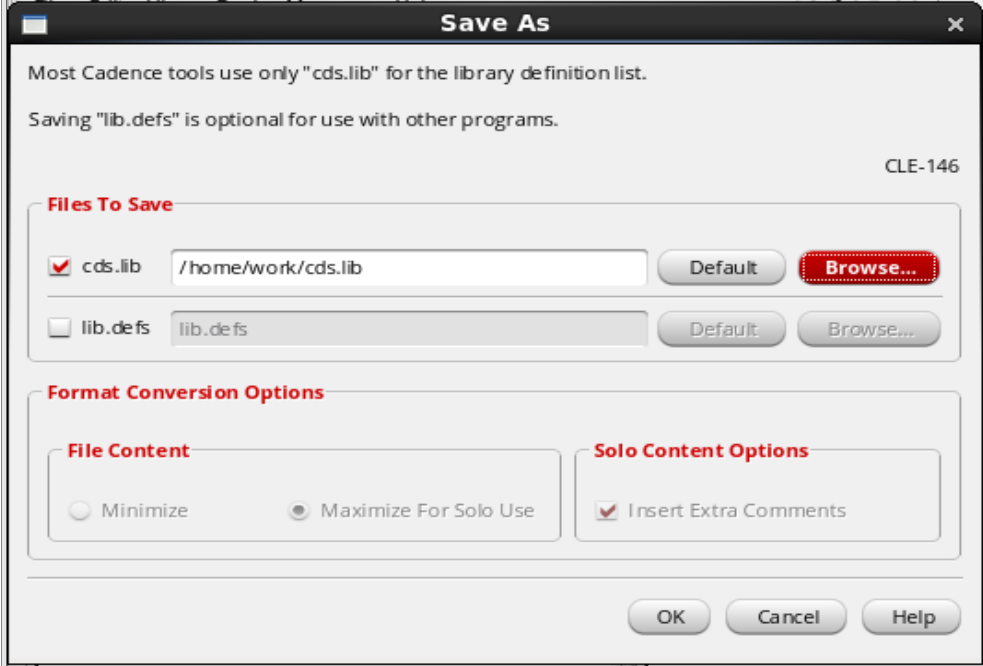Image resolution: width=983 pixels, height=666 pixels.
Task: Confirm with the OK button
Action: pyautogui.click(x=670, y=617)
